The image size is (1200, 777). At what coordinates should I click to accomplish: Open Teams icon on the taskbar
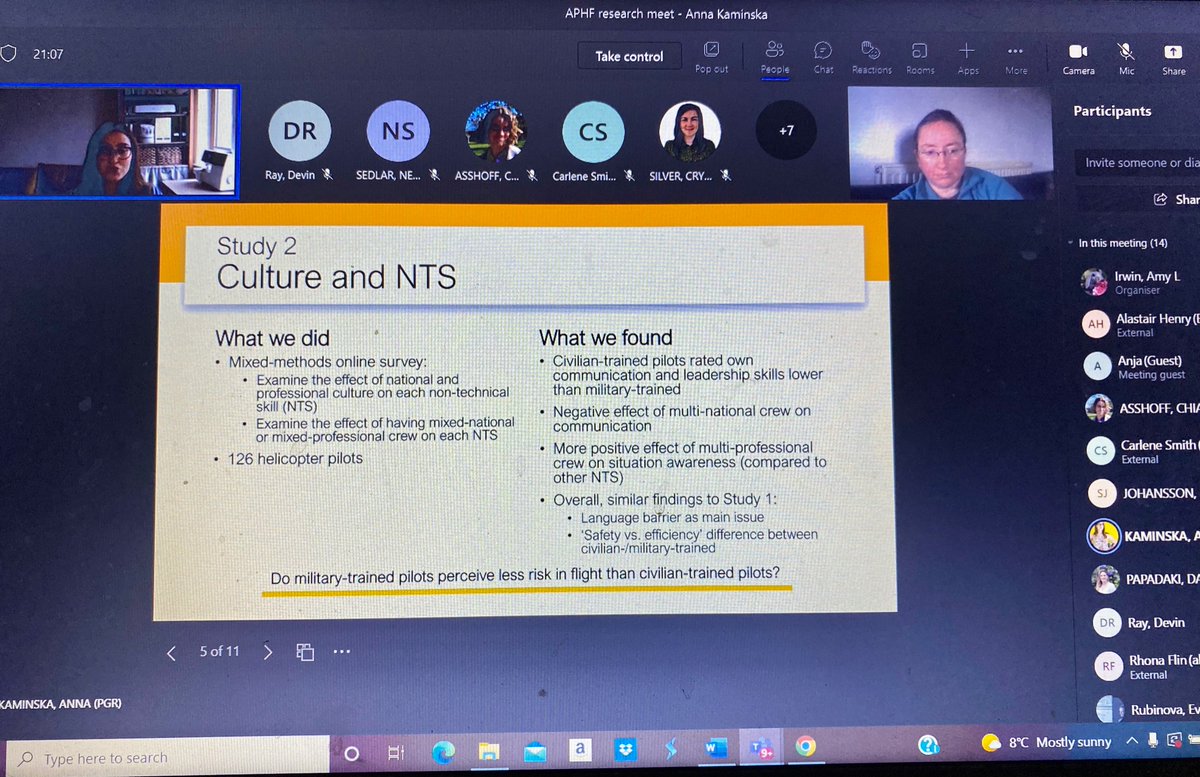click(x=760, y=747)
